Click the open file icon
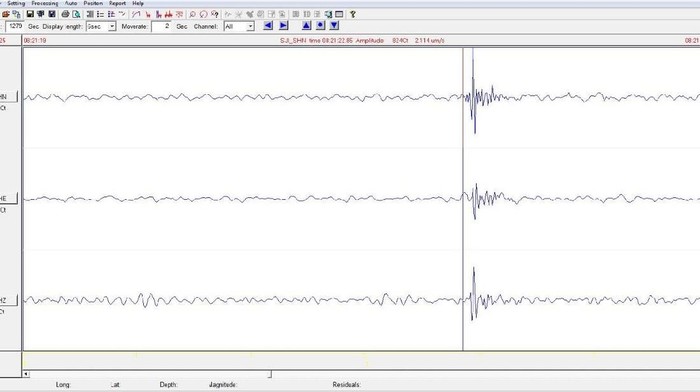Image resolution: width=700 pixels, height=392 pixels. tap(6, 14)
